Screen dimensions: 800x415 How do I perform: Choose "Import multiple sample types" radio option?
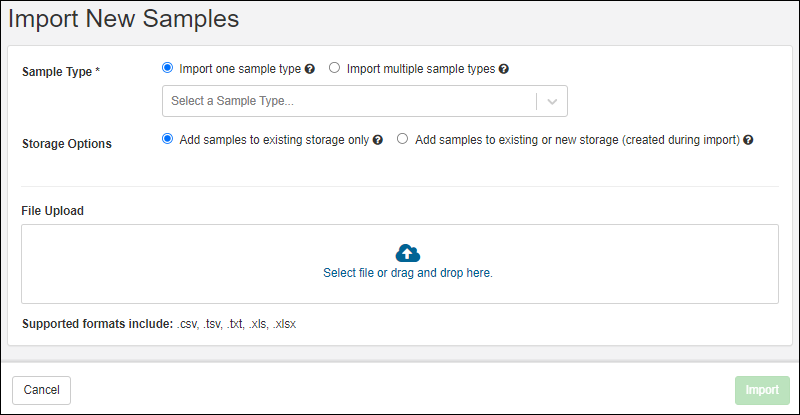click(335, 69)
